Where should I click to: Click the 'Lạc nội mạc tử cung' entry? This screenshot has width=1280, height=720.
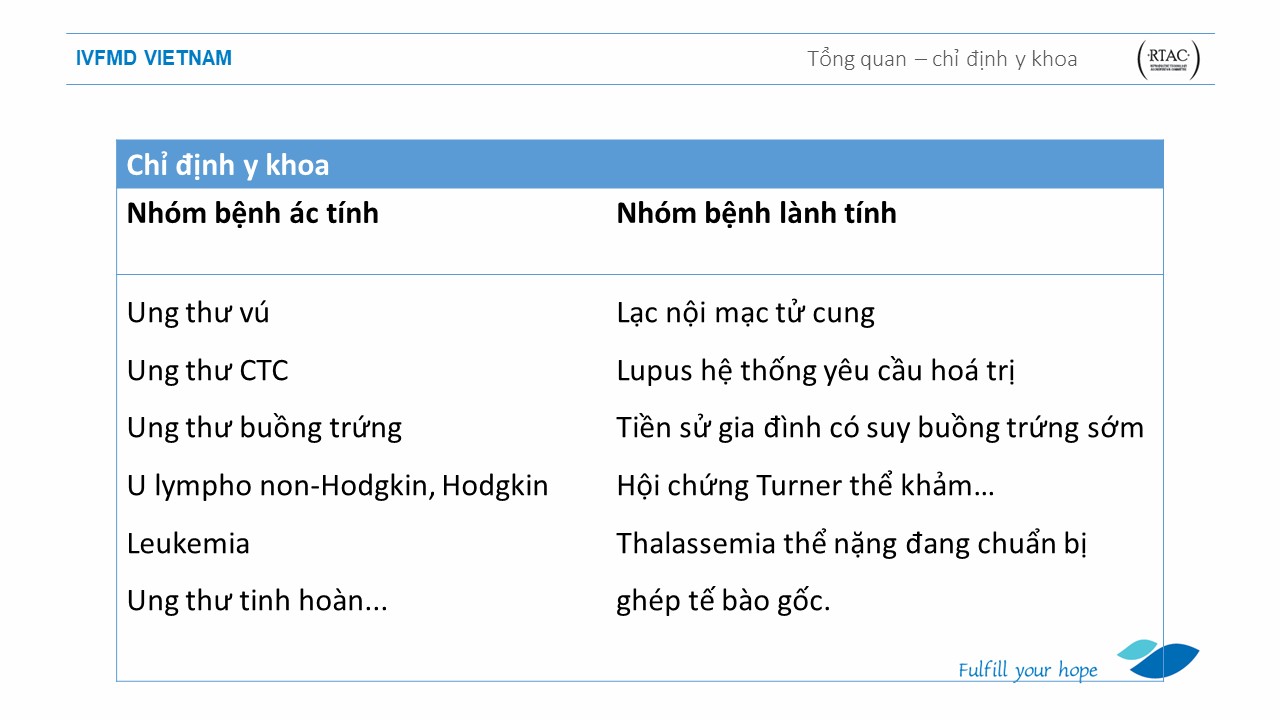pyautogui.click(x=745, y=313)
